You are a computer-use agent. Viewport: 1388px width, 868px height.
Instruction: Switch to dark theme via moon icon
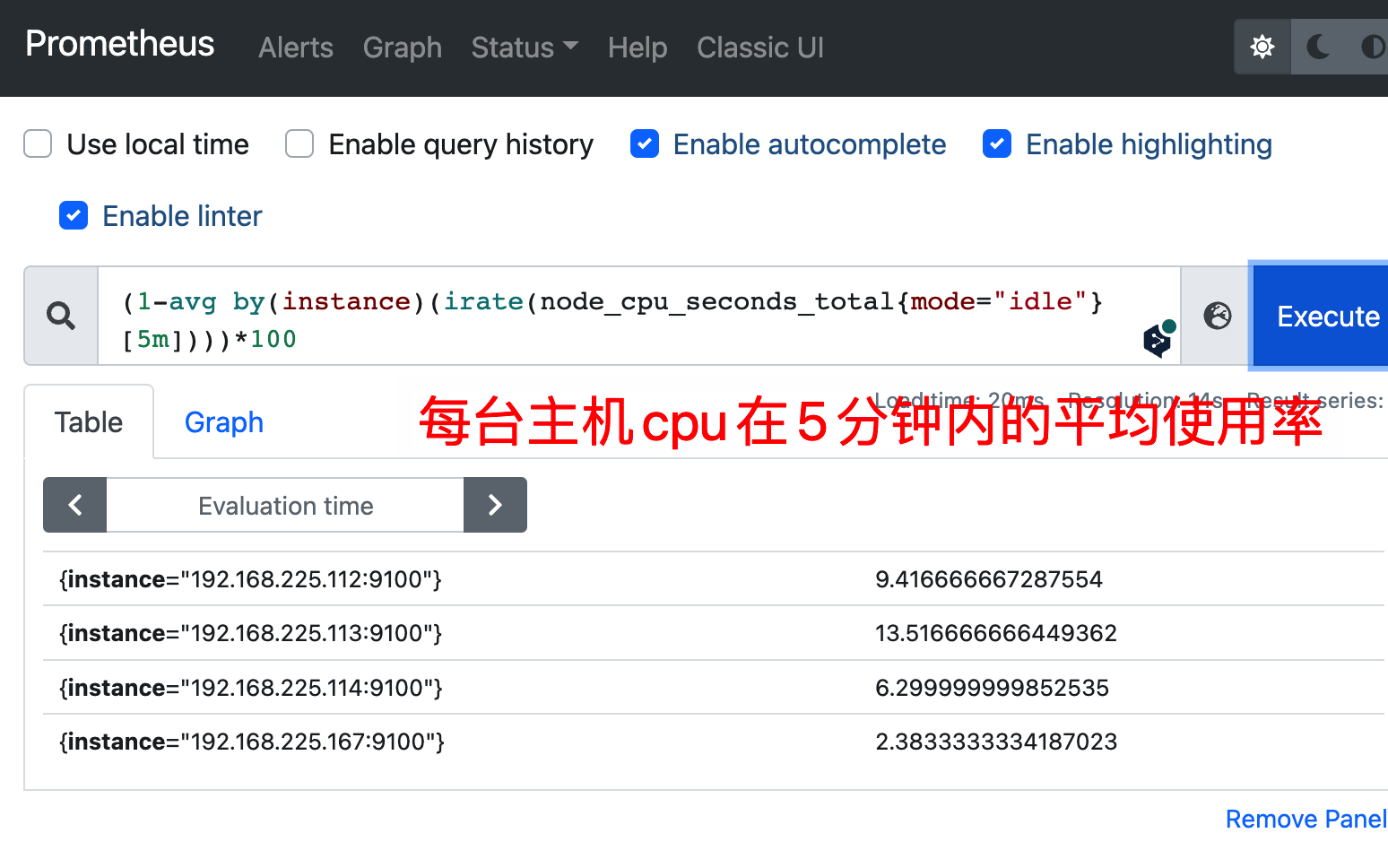pyautogui.click(x=1318, y=47)
